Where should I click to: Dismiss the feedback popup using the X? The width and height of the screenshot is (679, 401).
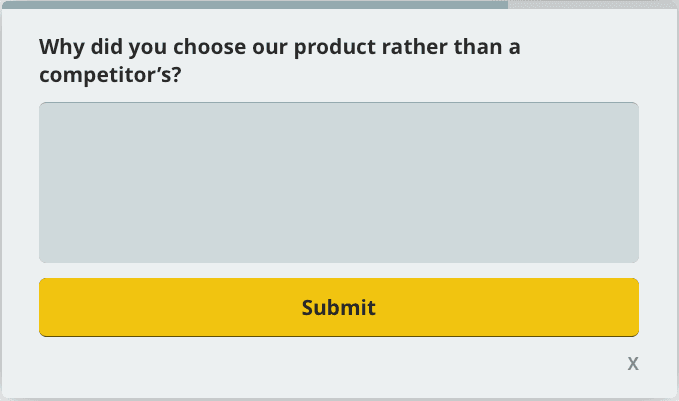tap(633, 363)
